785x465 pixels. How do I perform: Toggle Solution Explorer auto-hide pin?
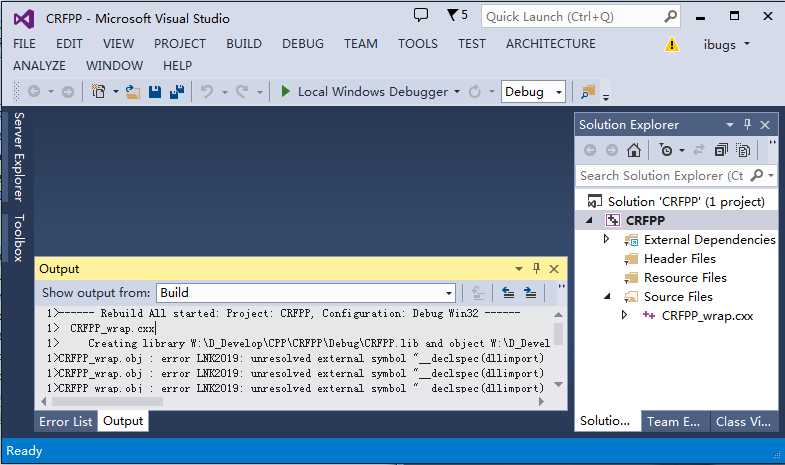(x=747, y=124)
